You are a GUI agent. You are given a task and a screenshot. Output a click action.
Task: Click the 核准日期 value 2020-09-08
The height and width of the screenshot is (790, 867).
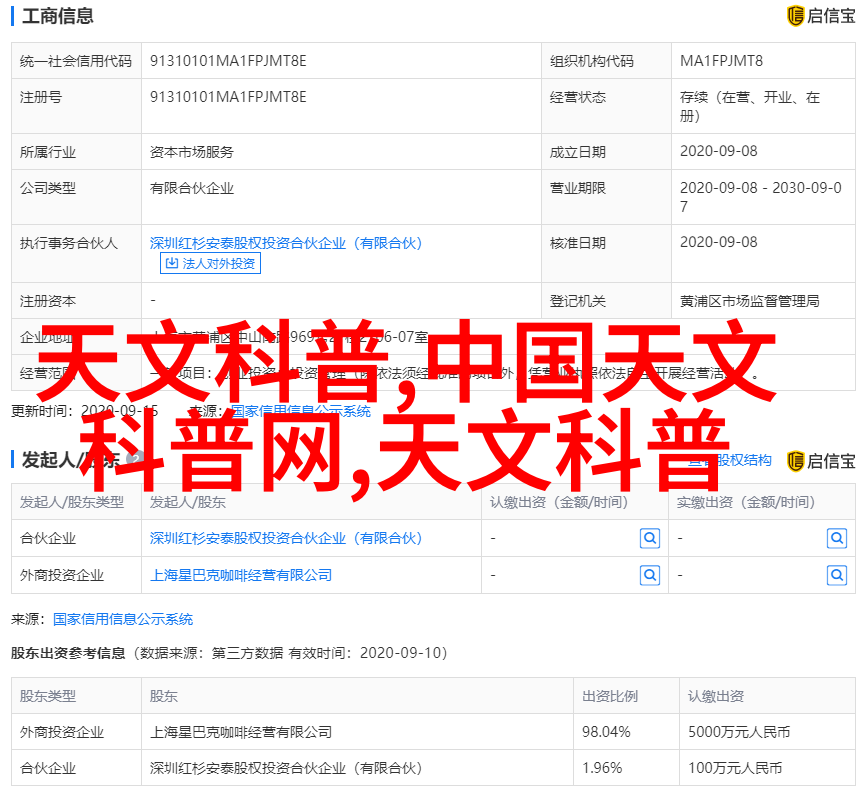pyautogui.click(x=718, y=242)
